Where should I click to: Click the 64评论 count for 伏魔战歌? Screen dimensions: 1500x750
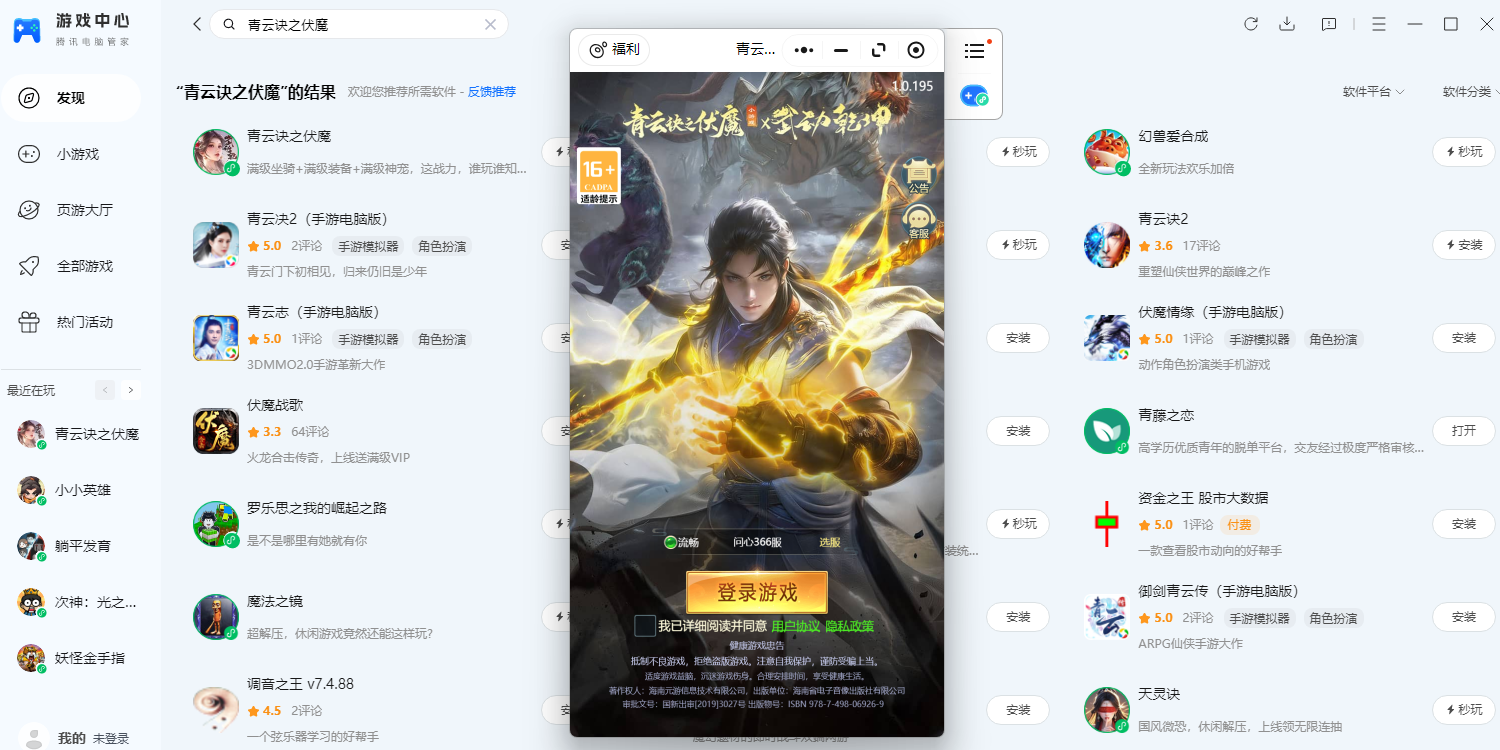coord(310,432)
